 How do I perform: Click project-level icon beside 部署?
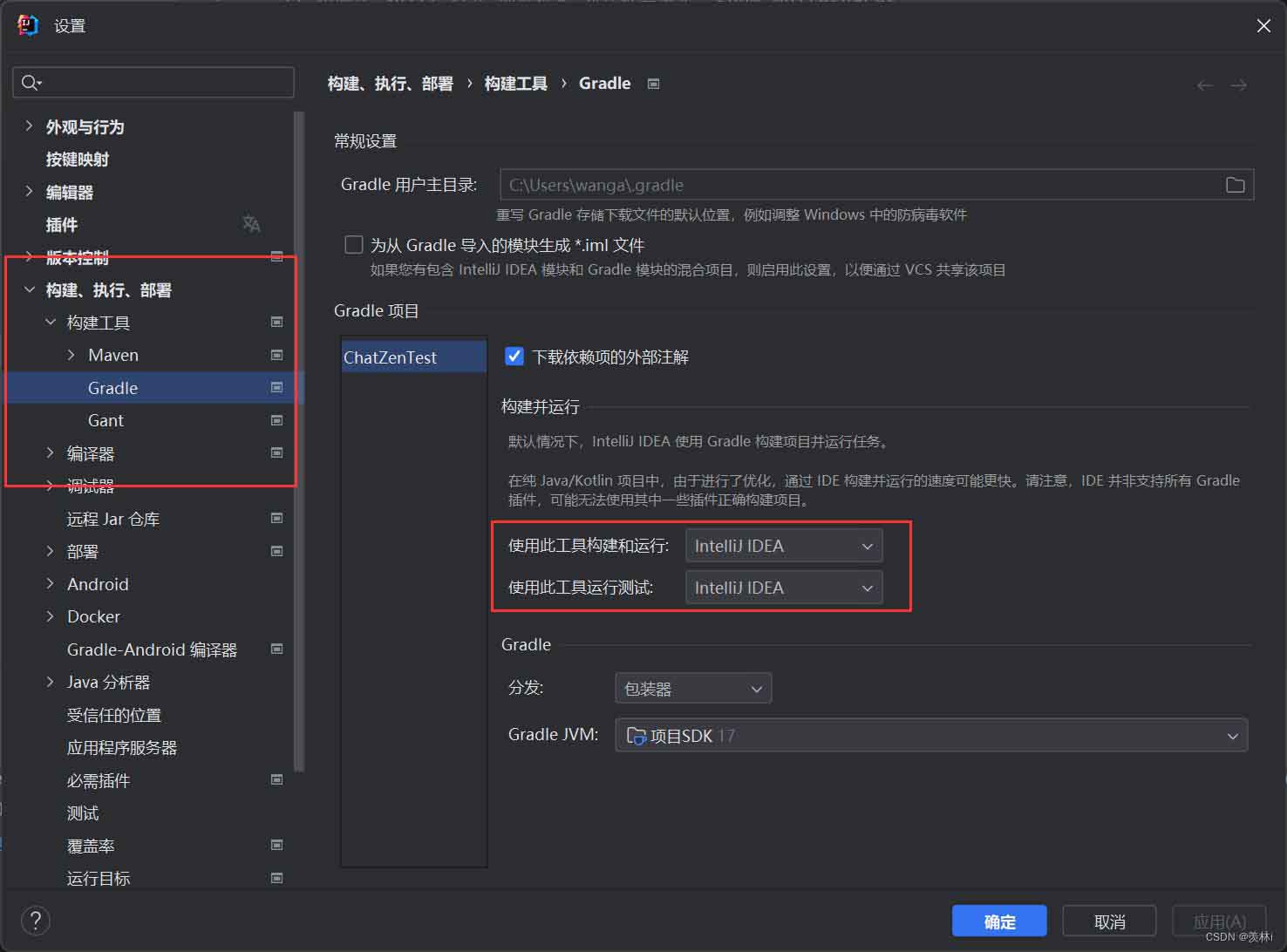coord(276,551)
